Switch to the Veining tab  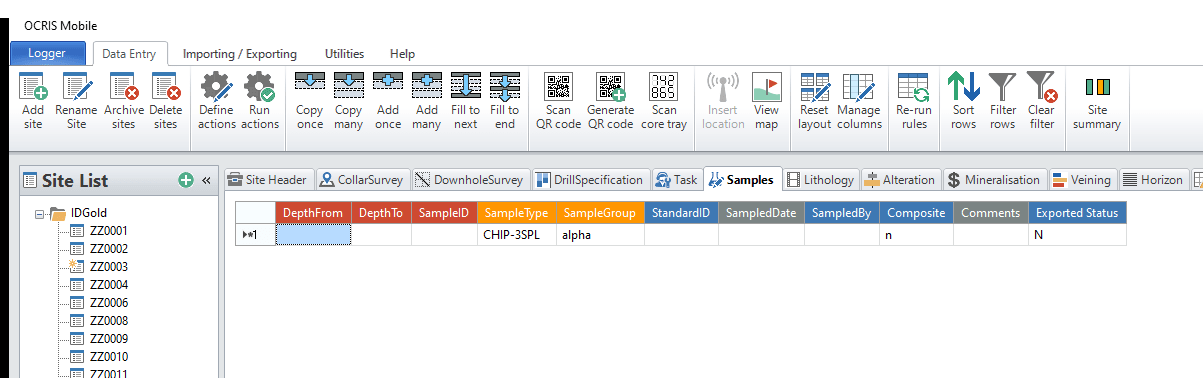click(1083, 180)
